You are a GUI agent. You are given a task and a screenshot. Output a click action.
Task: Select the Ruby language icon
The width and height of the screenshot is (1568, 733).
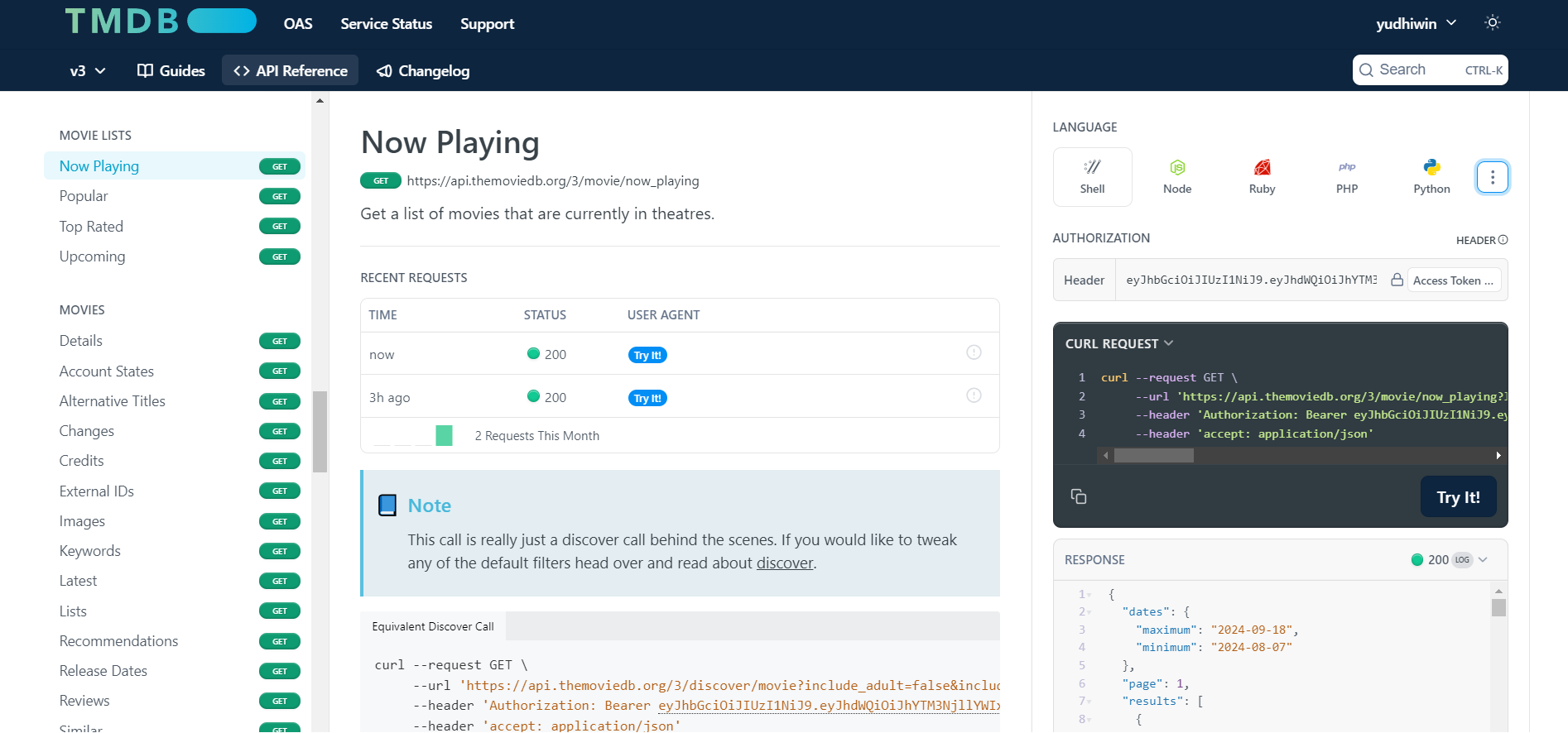(1263, 177)
